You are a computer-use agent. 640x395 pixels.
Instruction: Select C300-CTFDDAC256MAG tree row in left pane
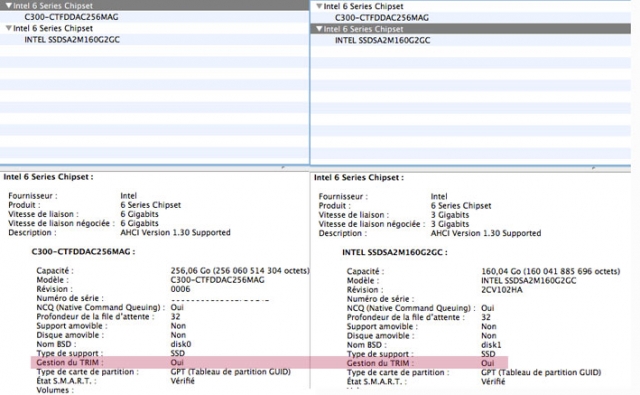[x=154, y=17]
